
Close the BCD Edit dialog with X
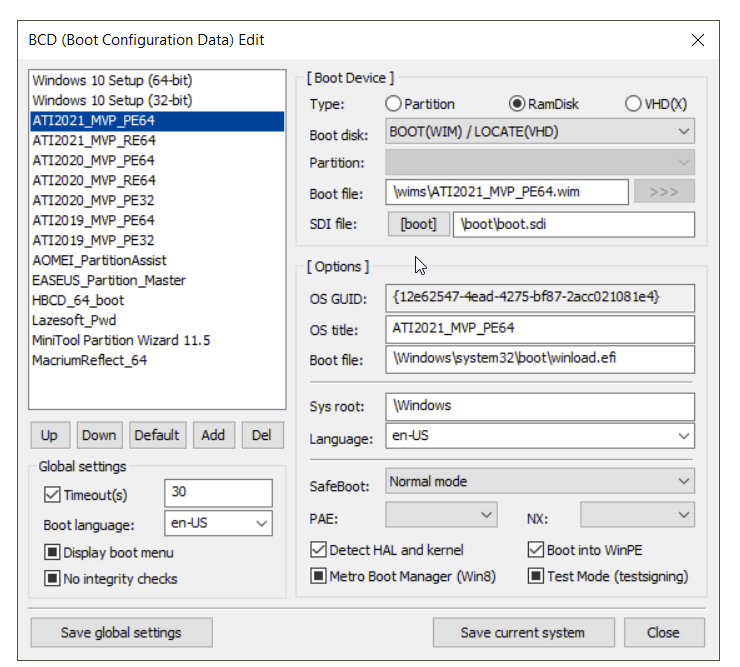tap(698, 40)
